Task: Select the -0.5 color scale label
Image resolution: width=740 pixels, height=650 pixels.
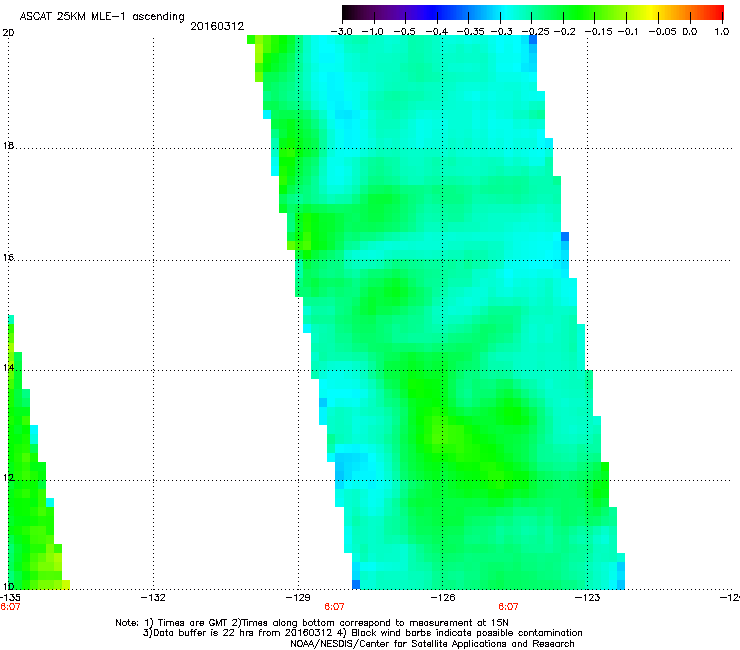Action: click(404, 32)
